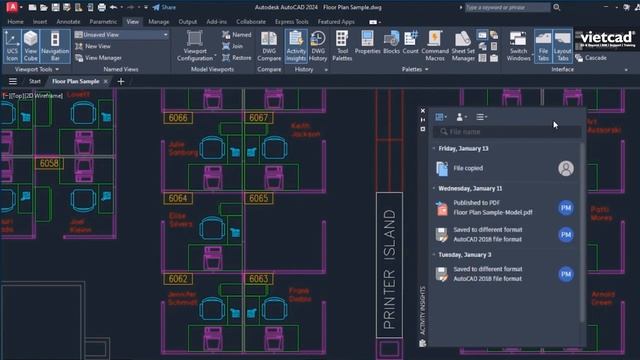Click Named viewports

(x=237, y=35)
